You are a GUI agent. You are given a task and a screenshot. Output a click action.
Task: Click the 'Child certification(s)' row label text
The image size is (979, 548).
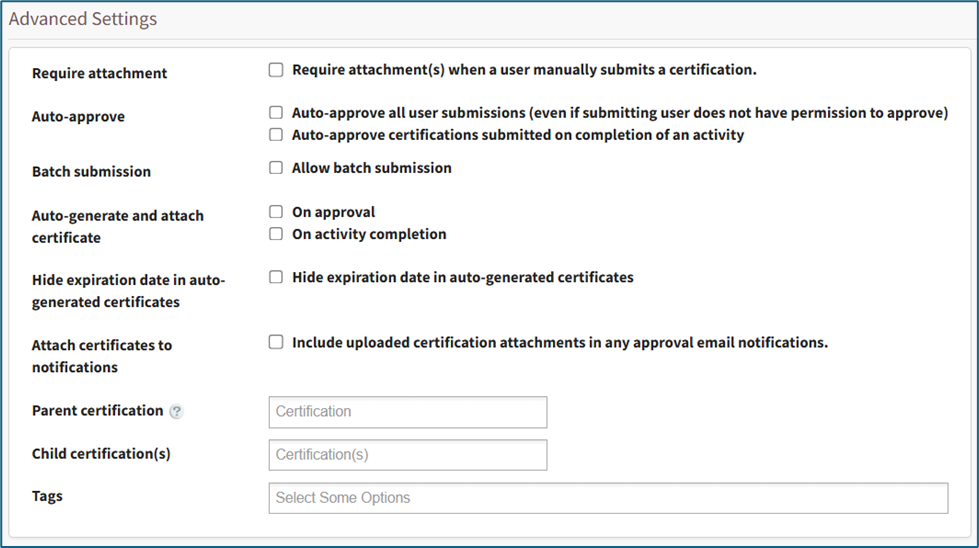(x=101, y=453)
